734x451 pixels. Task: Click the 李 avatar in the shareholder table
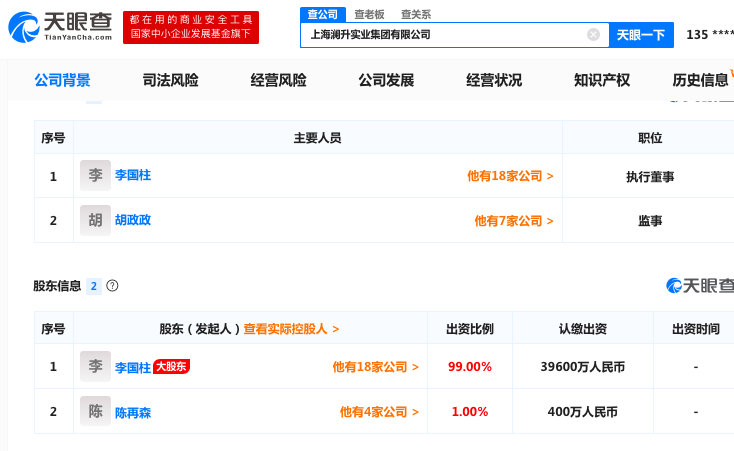(95, 366)
